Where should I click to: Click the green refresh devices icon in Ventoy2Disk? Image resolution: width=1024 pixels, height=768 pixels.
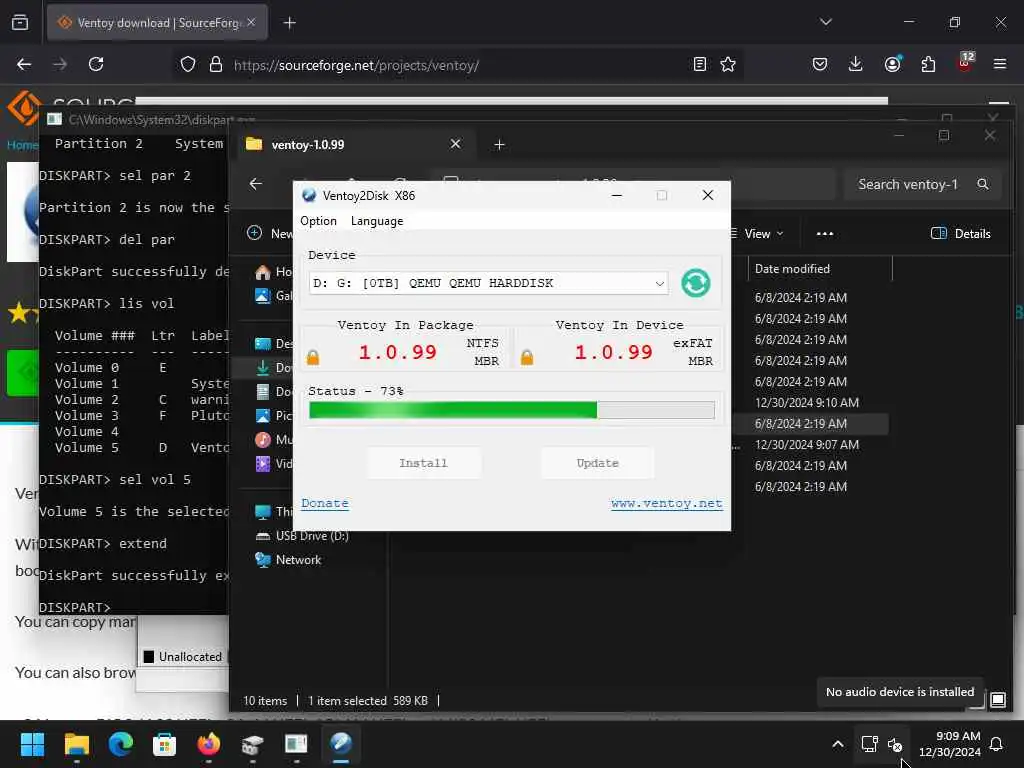(696, 283)
